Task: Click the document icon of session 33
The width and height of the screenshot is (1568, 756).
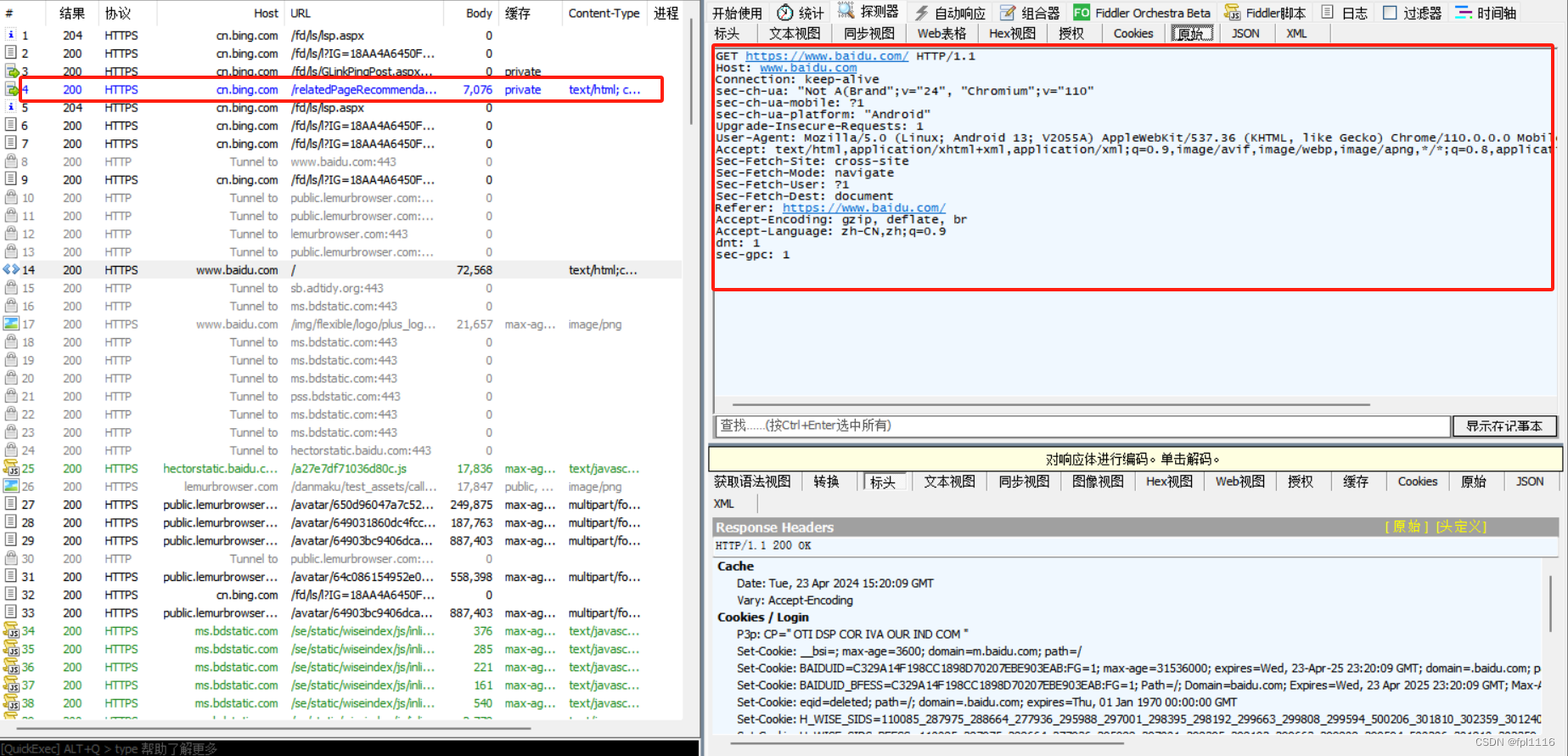Action: pos(11,612)
